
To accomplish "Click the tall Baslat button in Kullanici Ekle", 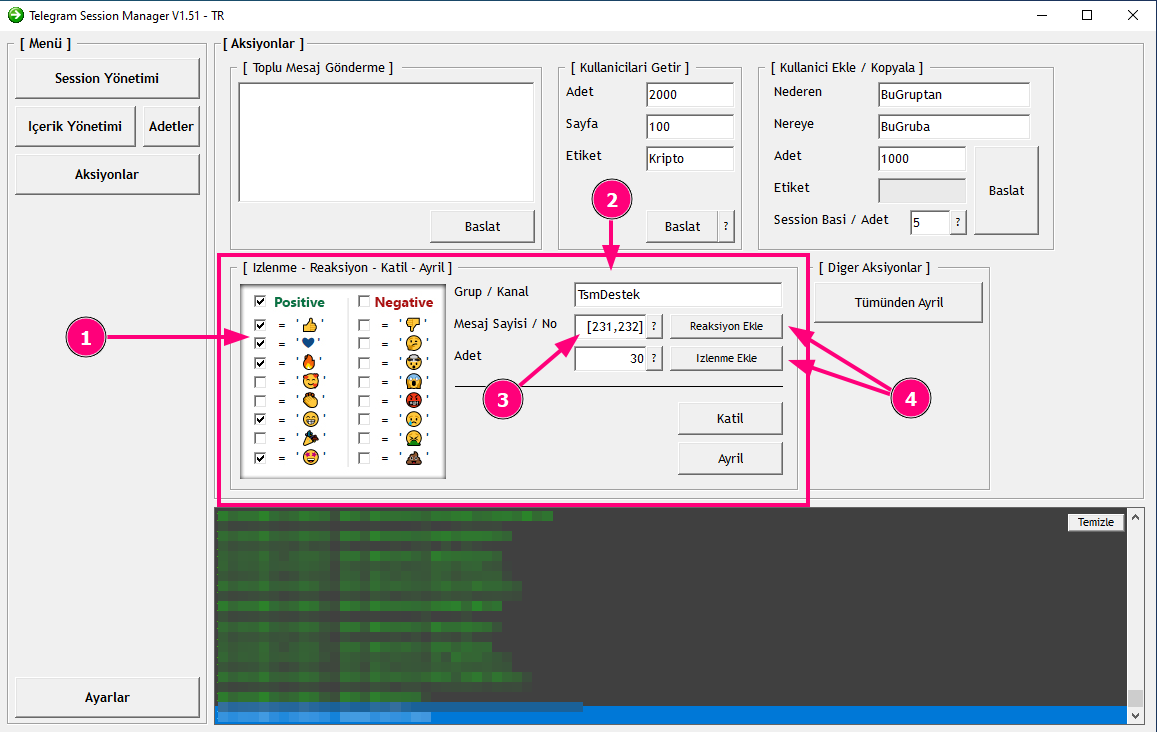I will pos(1006,190).
